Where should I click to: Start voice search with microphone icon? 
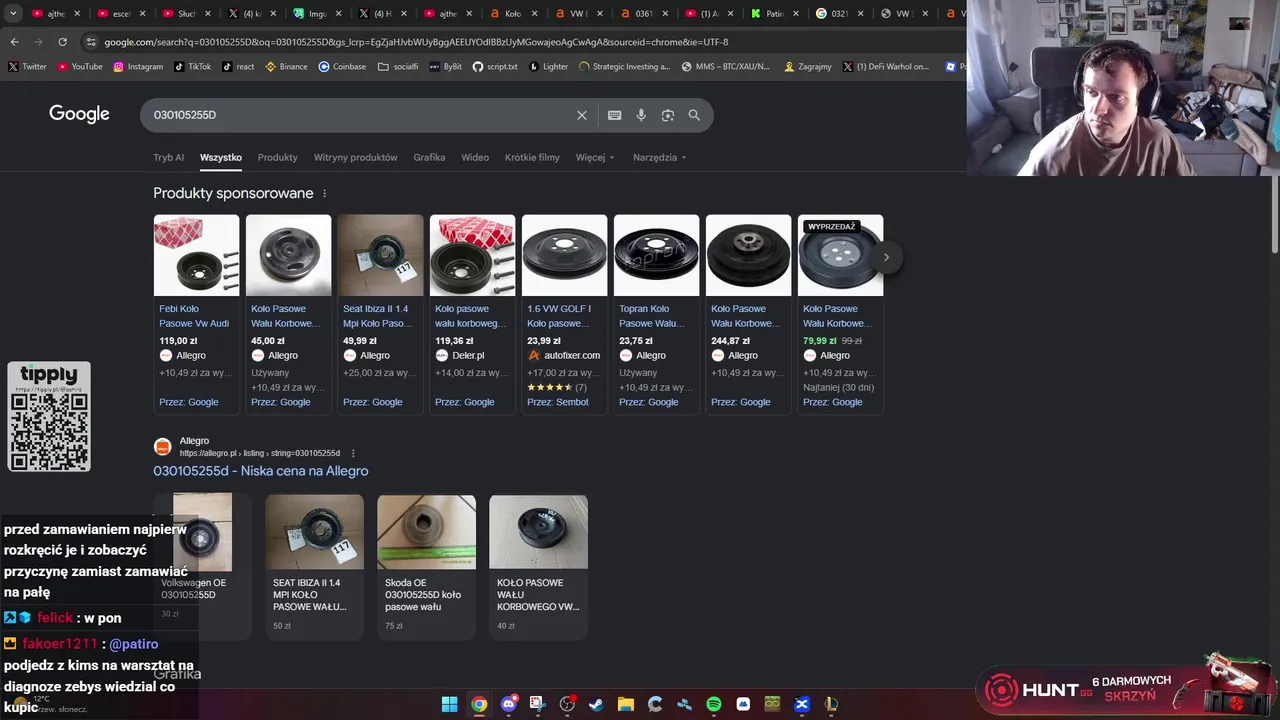(x=641, y=115)
